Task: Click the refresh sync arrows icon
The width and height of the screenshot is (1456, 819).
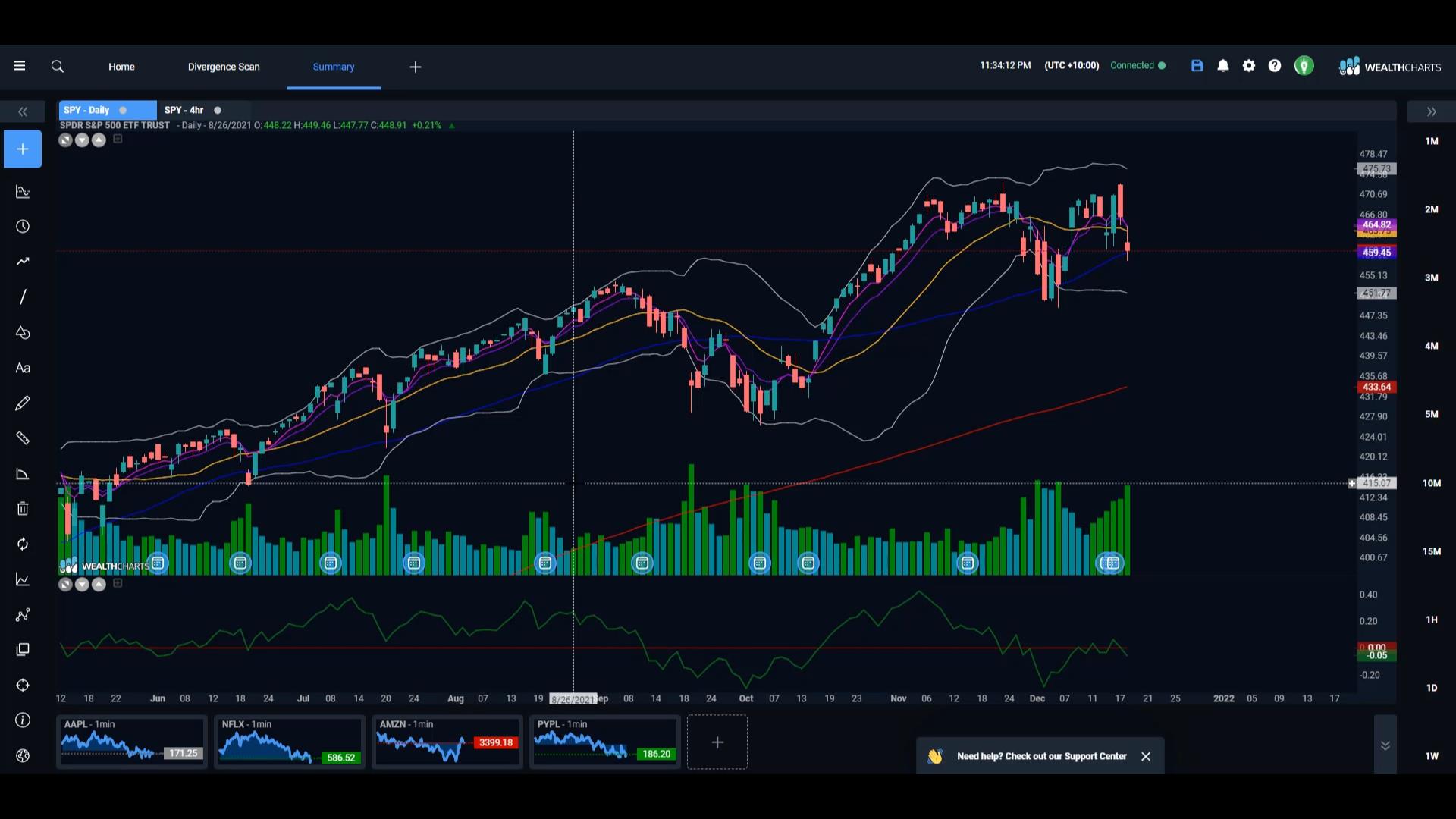Action: pos(23,544)
